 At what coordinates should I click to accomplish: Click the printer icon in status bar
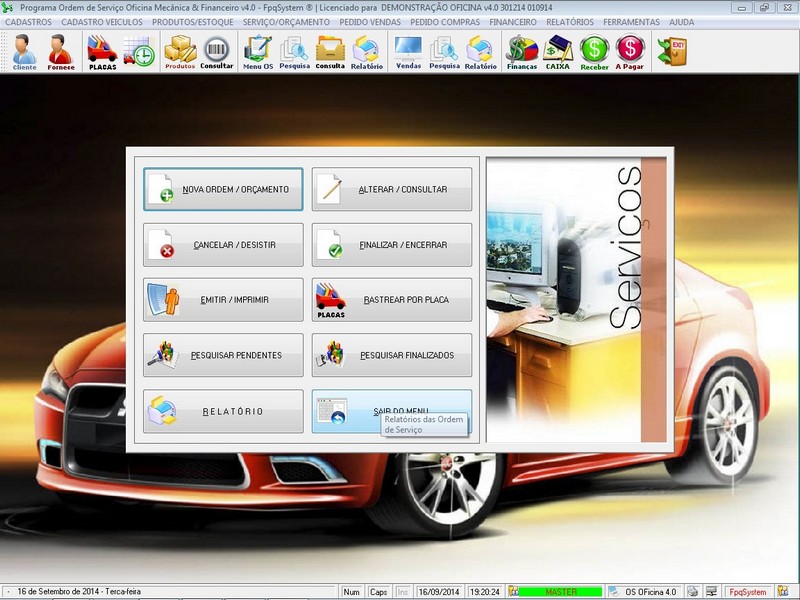coord(694,592)
